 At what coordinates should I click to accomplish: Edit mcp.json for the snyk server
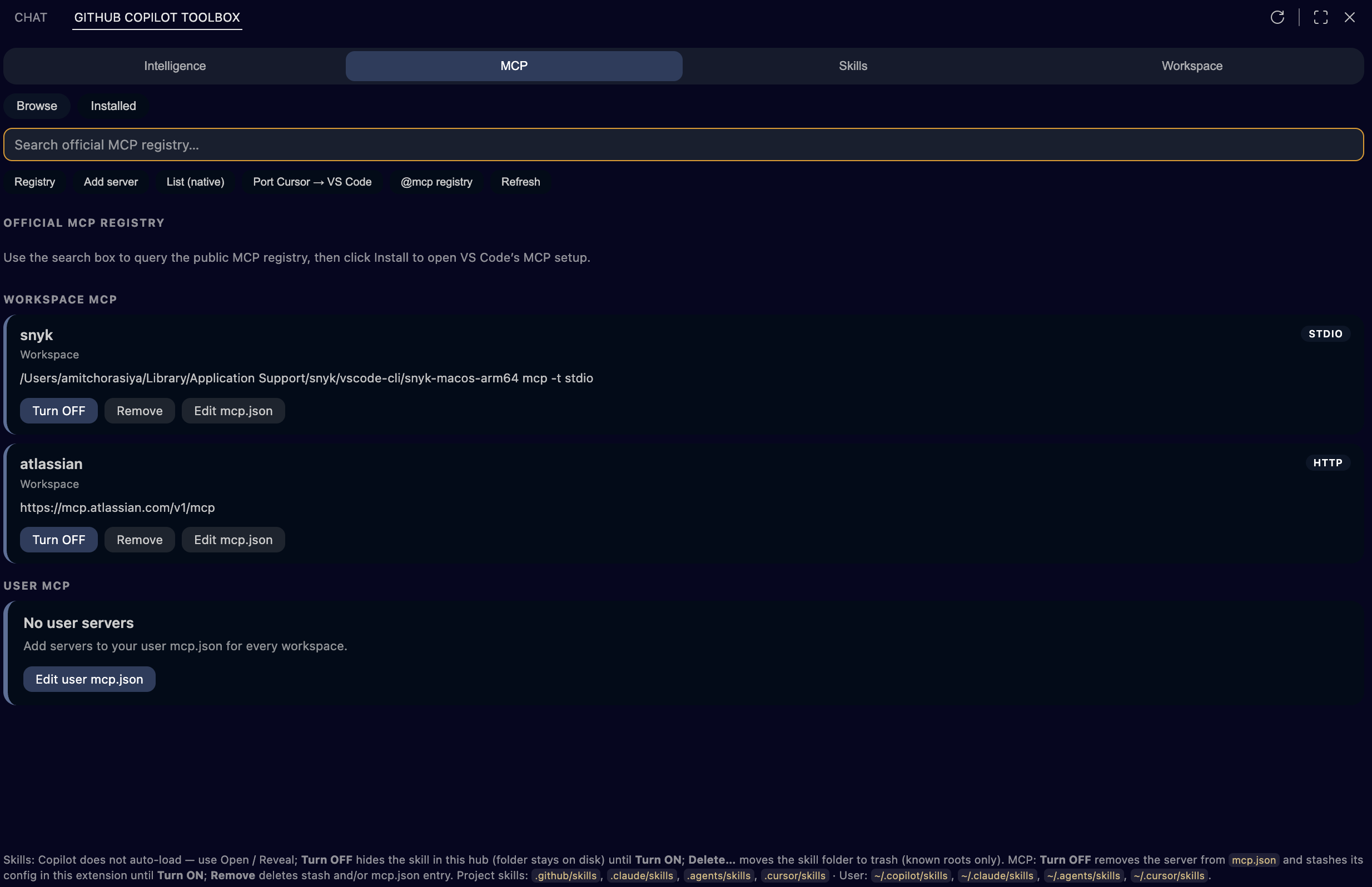(x=233, y=410)
